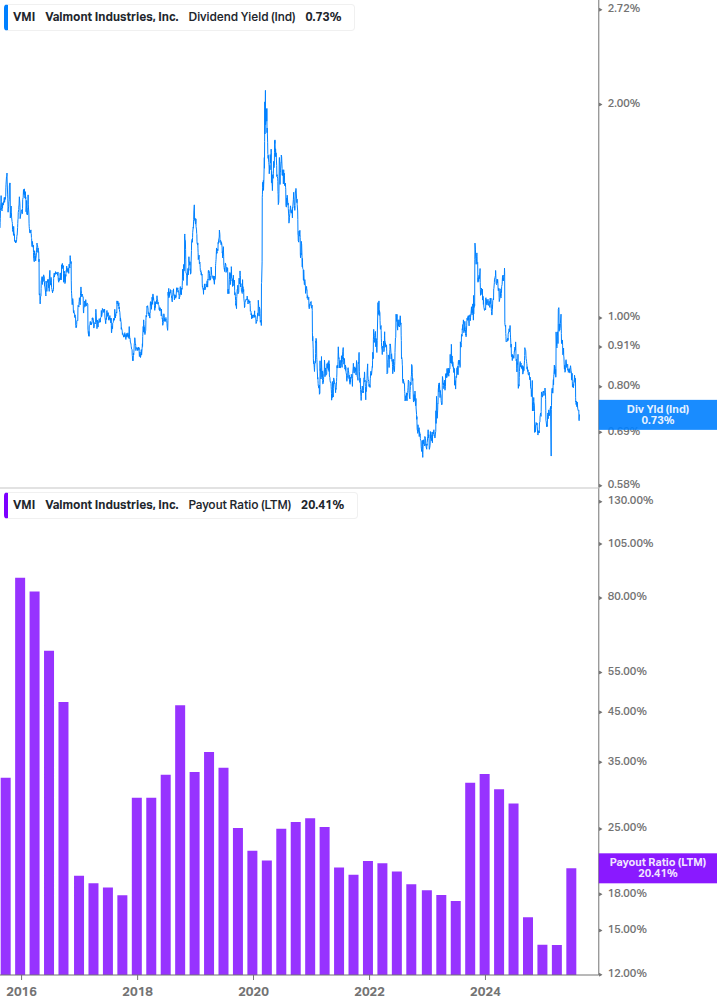Select the blue Div Yld (Ind) 0.73% axis tag
Screen dimensions: 717x1005
pos(657,415)
